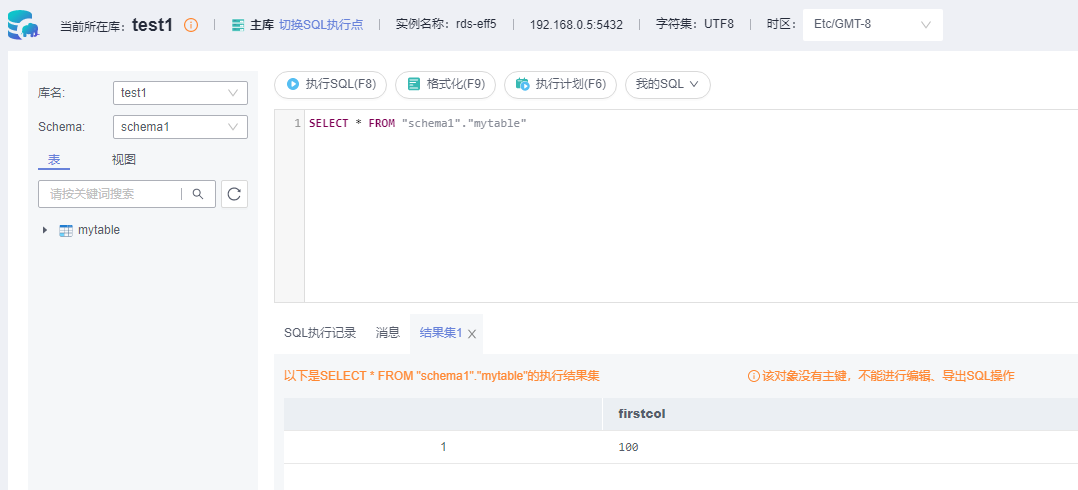Click 切换SQL执行点 link
Viewport: 1078px width, 490px height.
tap(321, 25)
